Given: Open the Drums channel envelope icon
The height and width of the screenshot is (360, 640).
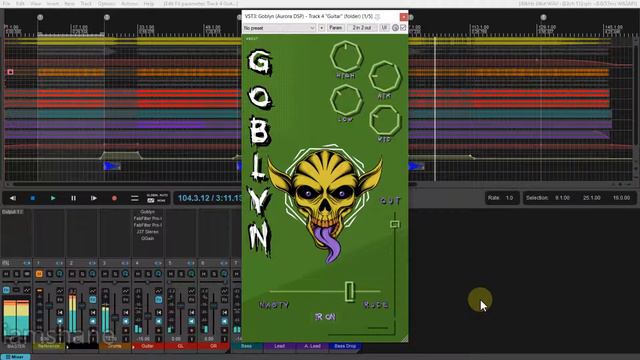Looking at the screenshot, I should click(x=126, y=291).
